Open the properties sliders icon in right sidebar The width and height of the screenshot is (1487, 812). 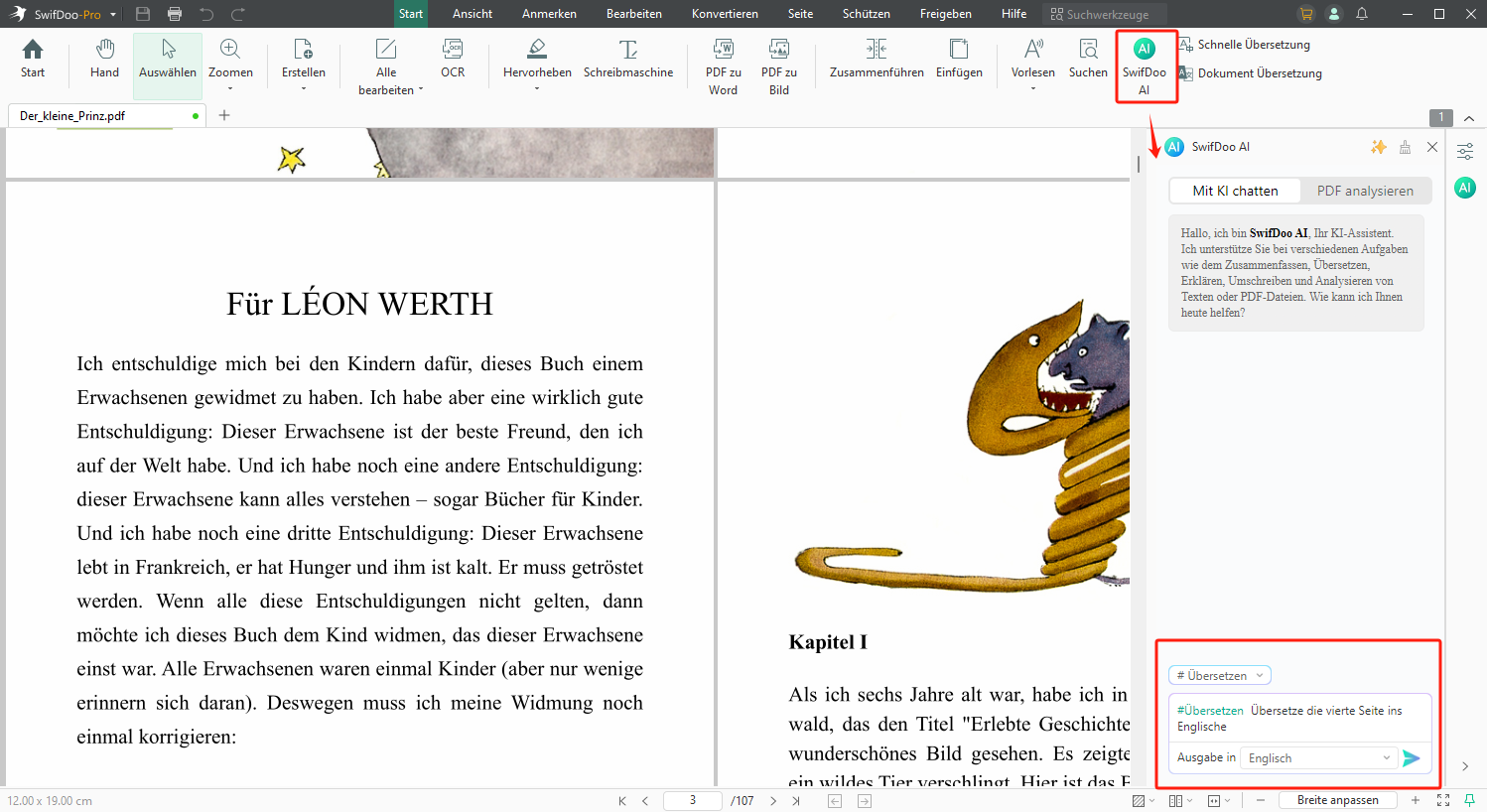point(1465,152)
